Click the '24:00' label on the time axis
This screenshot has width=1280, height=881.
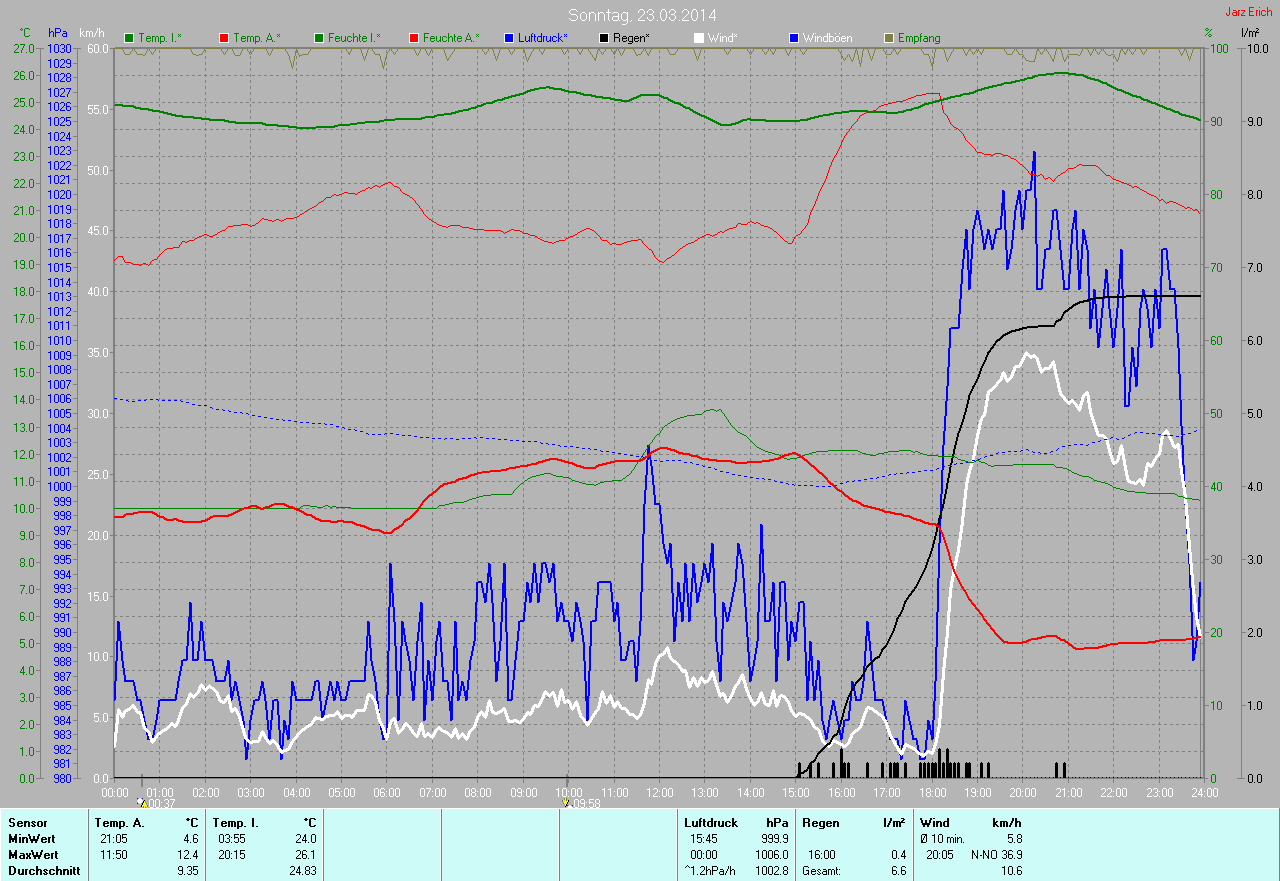click(x=1204, y=793)
